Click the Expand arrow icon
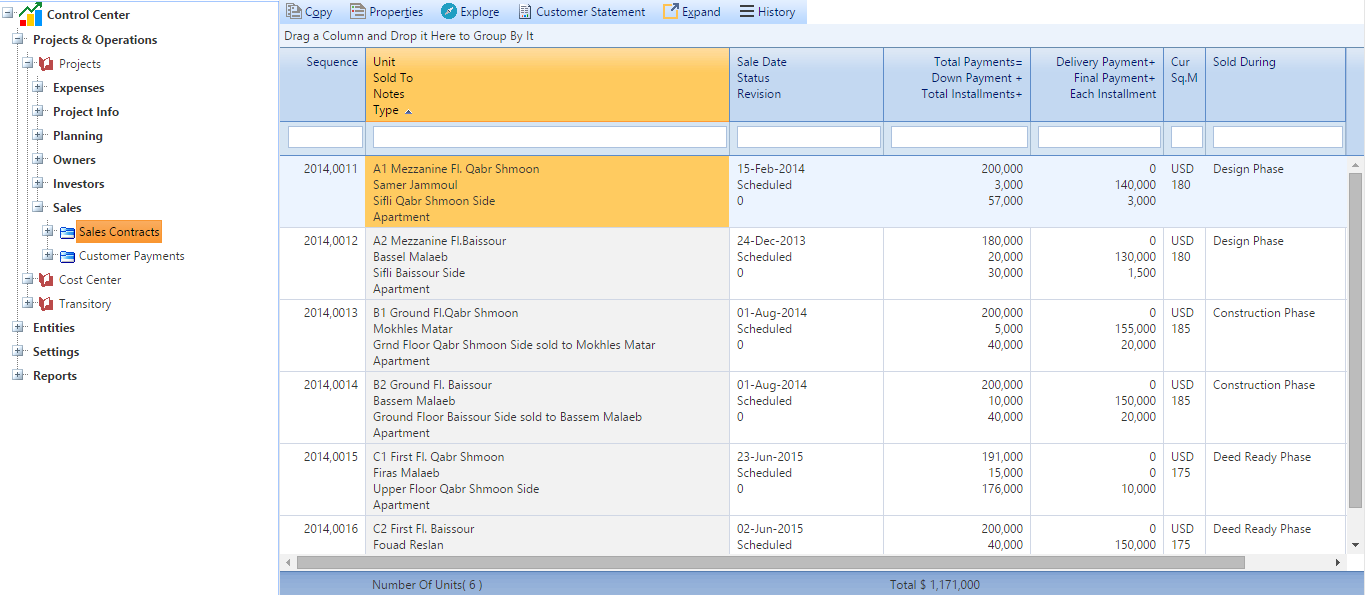 click(671, 12)
